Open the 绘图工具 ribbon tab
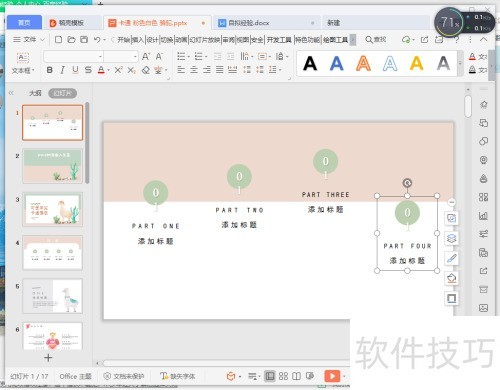500x390 pixels. pos(335,40)
